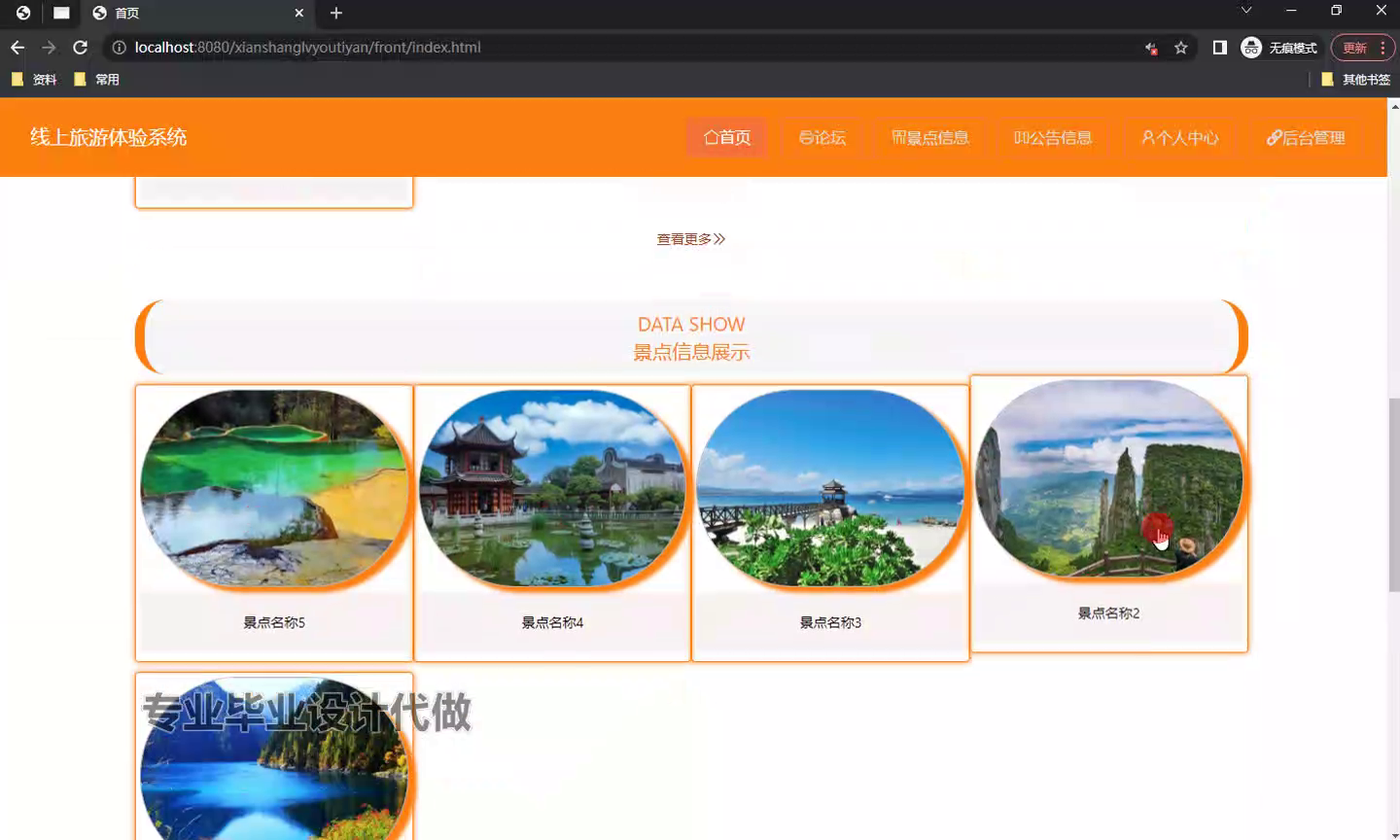Viewport: 1400px width, 840px height.
Task: Click the page vertical scrollbar thumb
Action: coord(1394,494)
